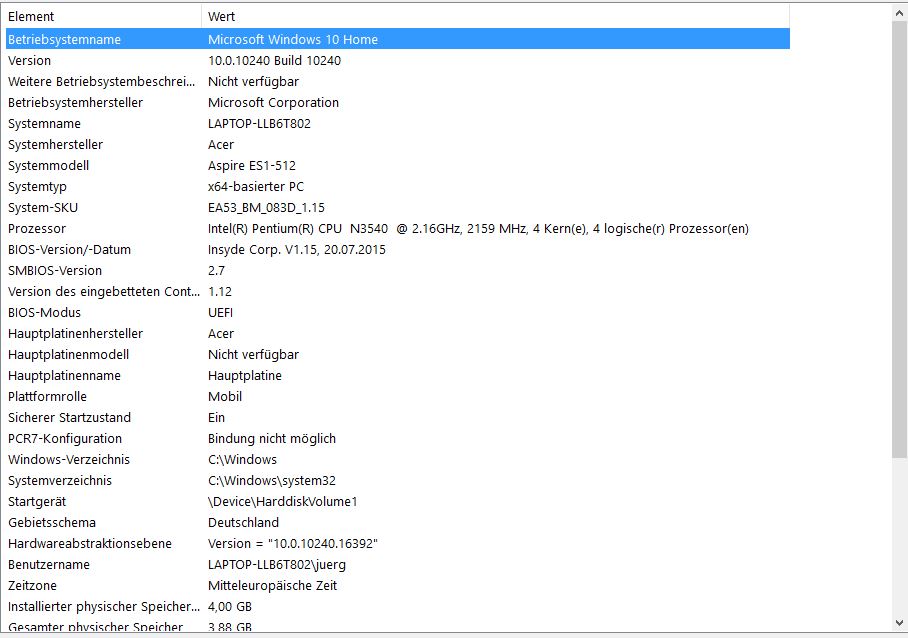Select the Plattformrolle row label
The image size is (908, 638).
[47, 397]
